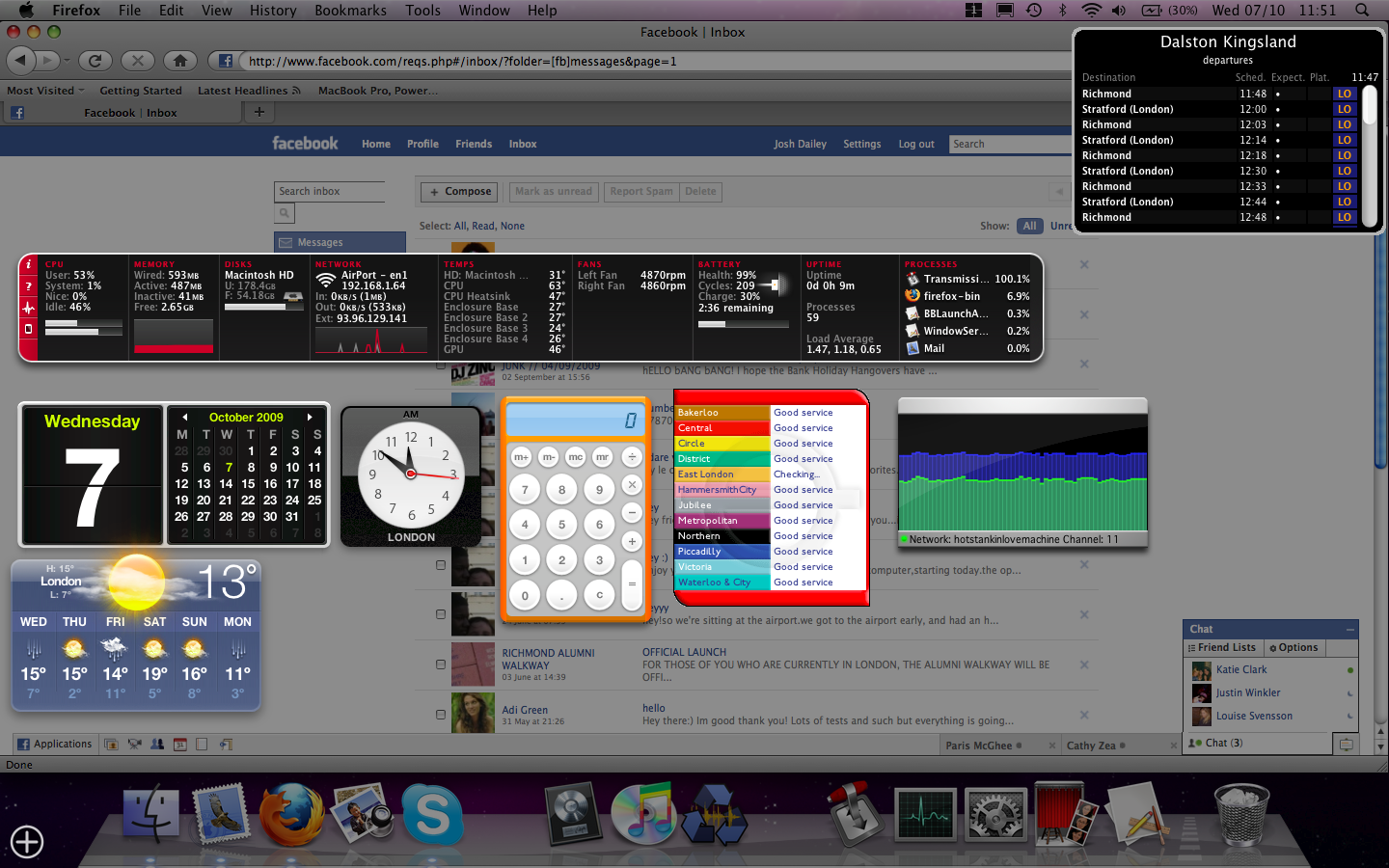Screen dimensions: 1389x868
Task: Click the magnifier button under Search inbox
Action: [x=285, y=213]
